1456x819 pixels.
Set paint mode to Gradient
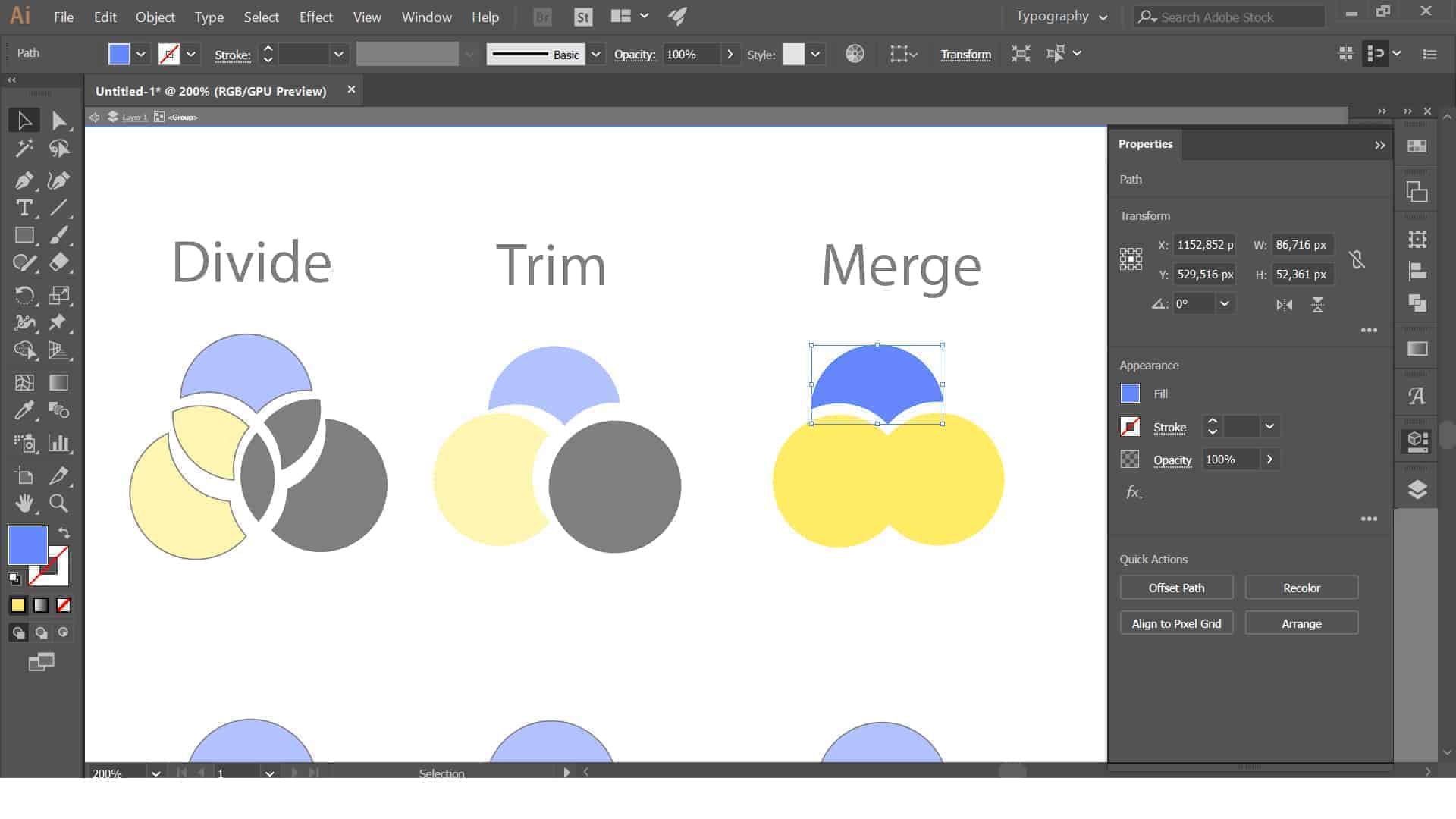(41, 605)
